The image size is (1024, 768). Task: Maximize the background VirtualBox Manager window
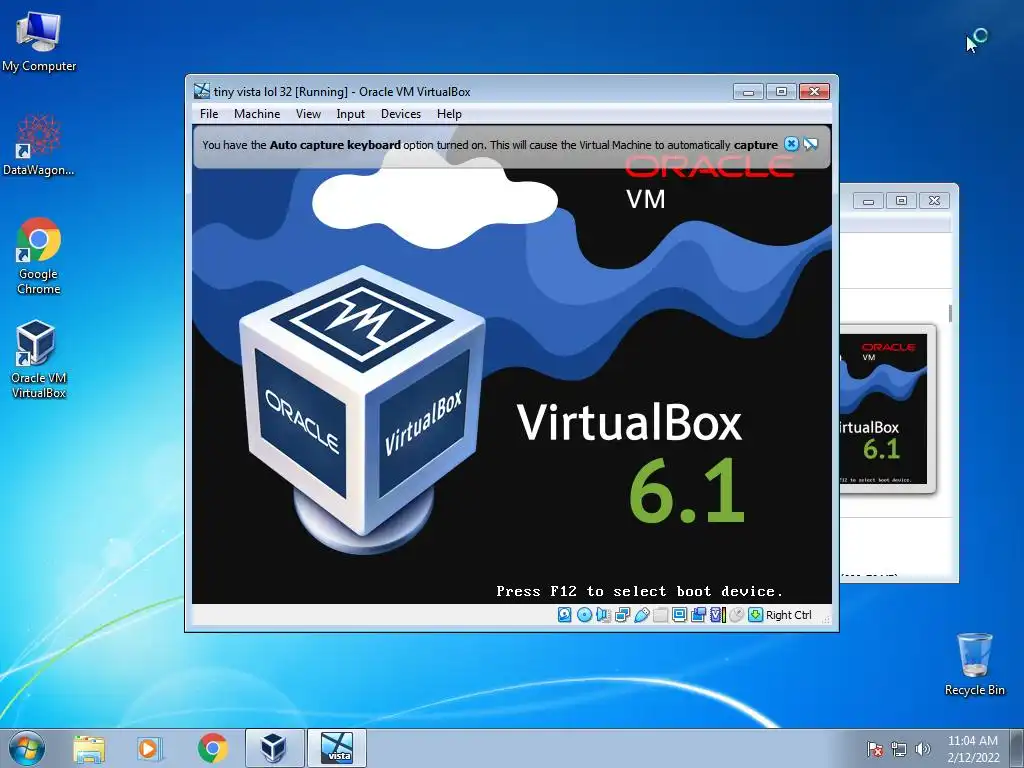(x=901, y=201)
